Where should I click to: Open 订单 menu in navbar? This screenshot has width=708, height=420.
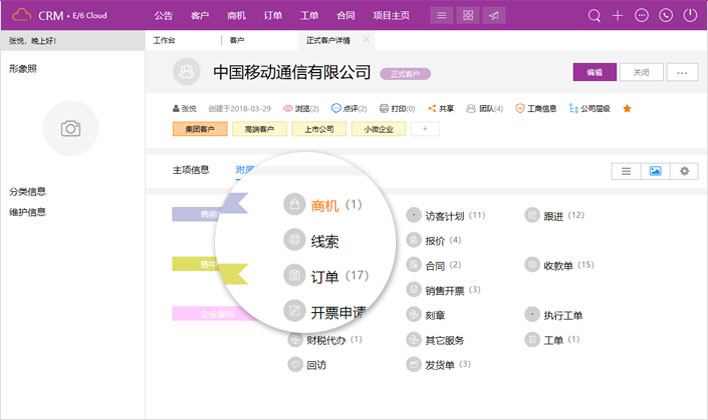pyautogui.click(x=273, y=16)
